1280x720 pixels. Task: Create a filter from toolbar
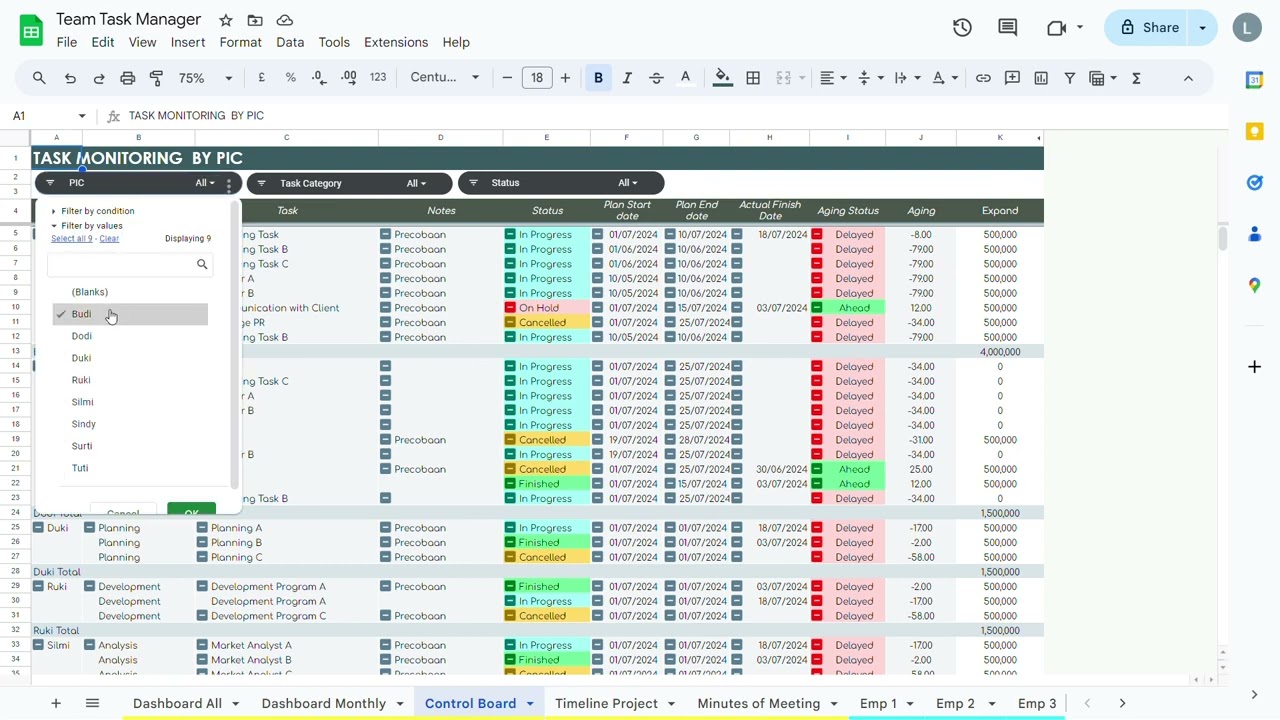tap(1069, 78)
